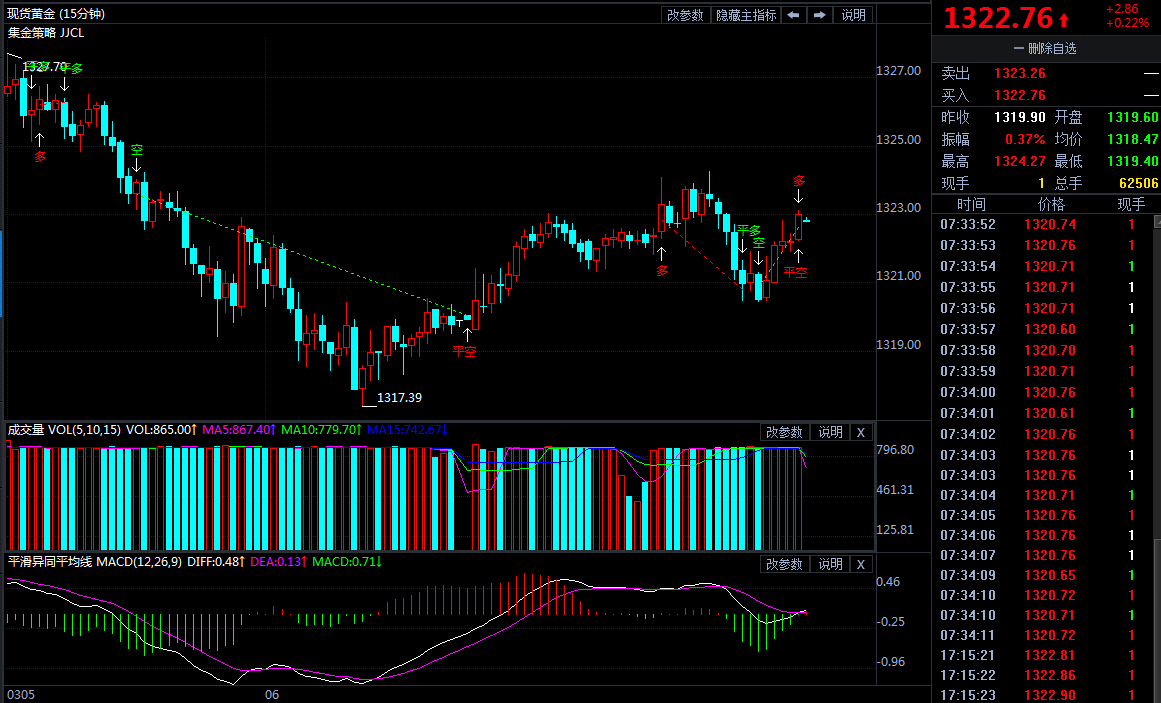Click the 平空 signal marker near 1319

(x=465, y=351)
